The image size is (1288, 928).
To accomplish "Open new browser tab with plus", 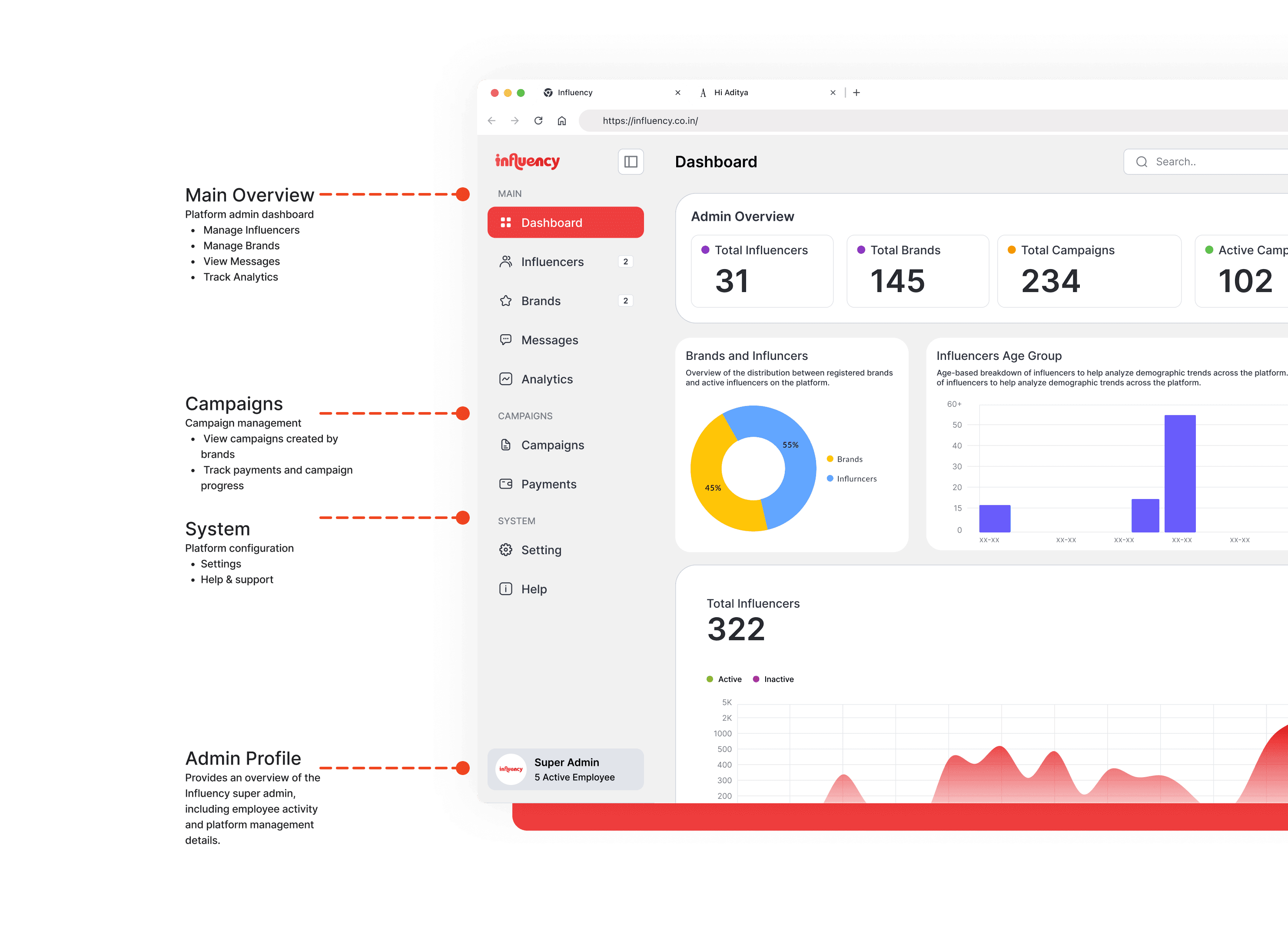I will [856, 93].
